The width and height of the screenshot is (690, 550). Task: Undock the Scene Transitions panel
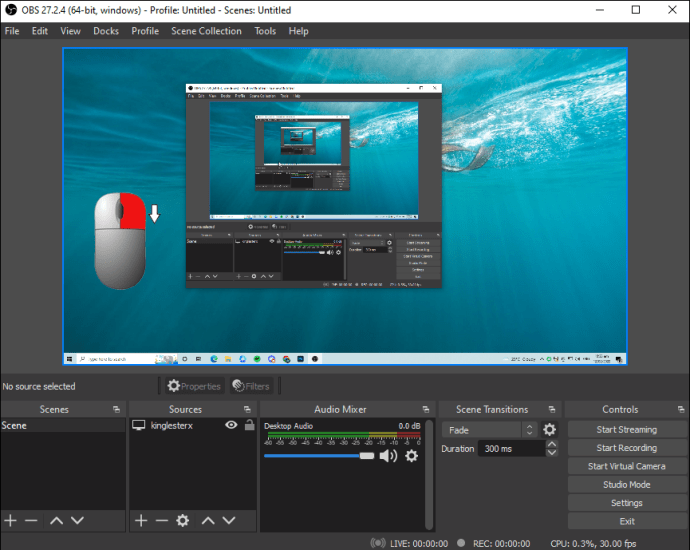point(552,410)
